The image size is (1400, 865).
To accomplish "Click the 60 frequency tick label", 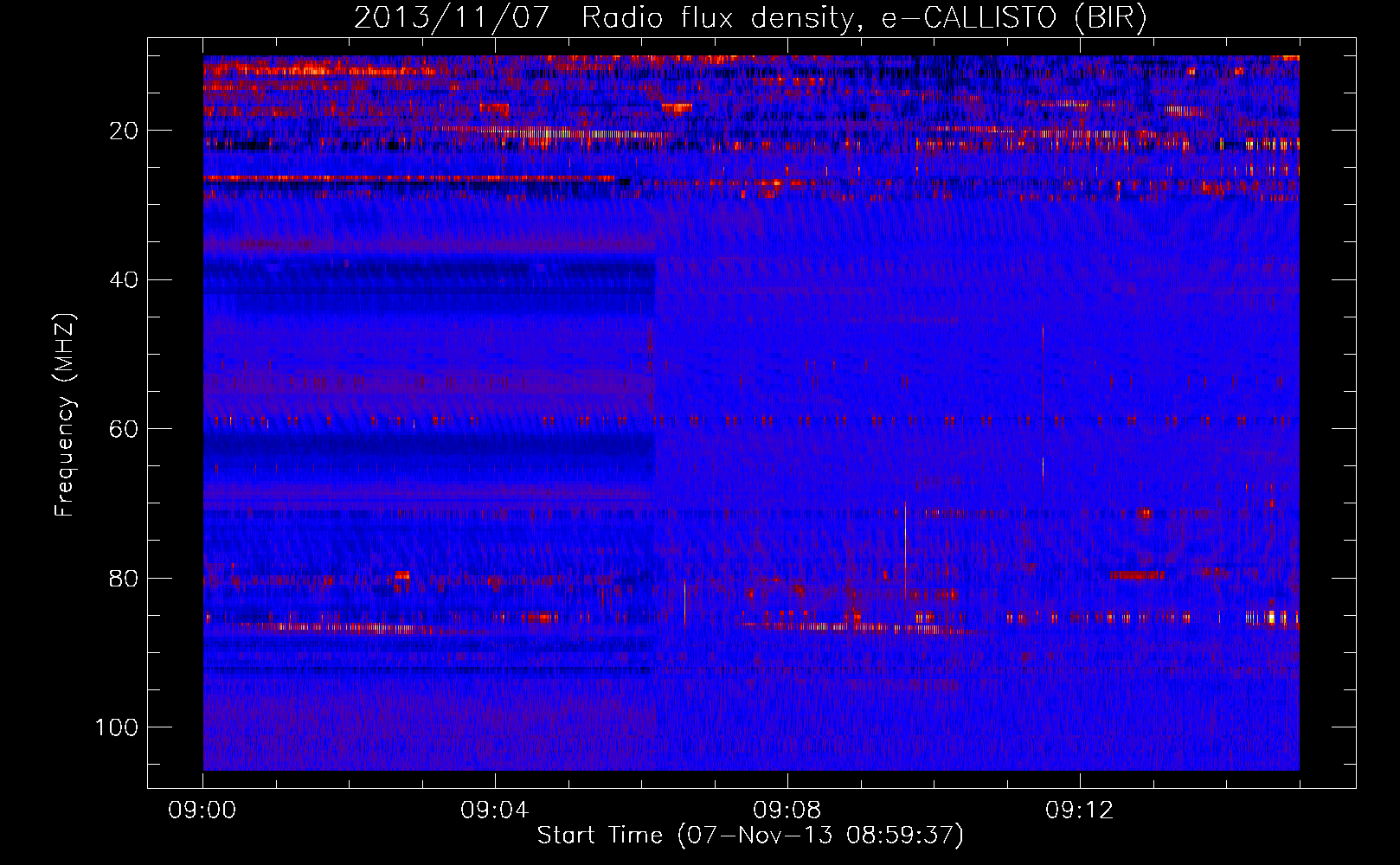I will 125,429.
